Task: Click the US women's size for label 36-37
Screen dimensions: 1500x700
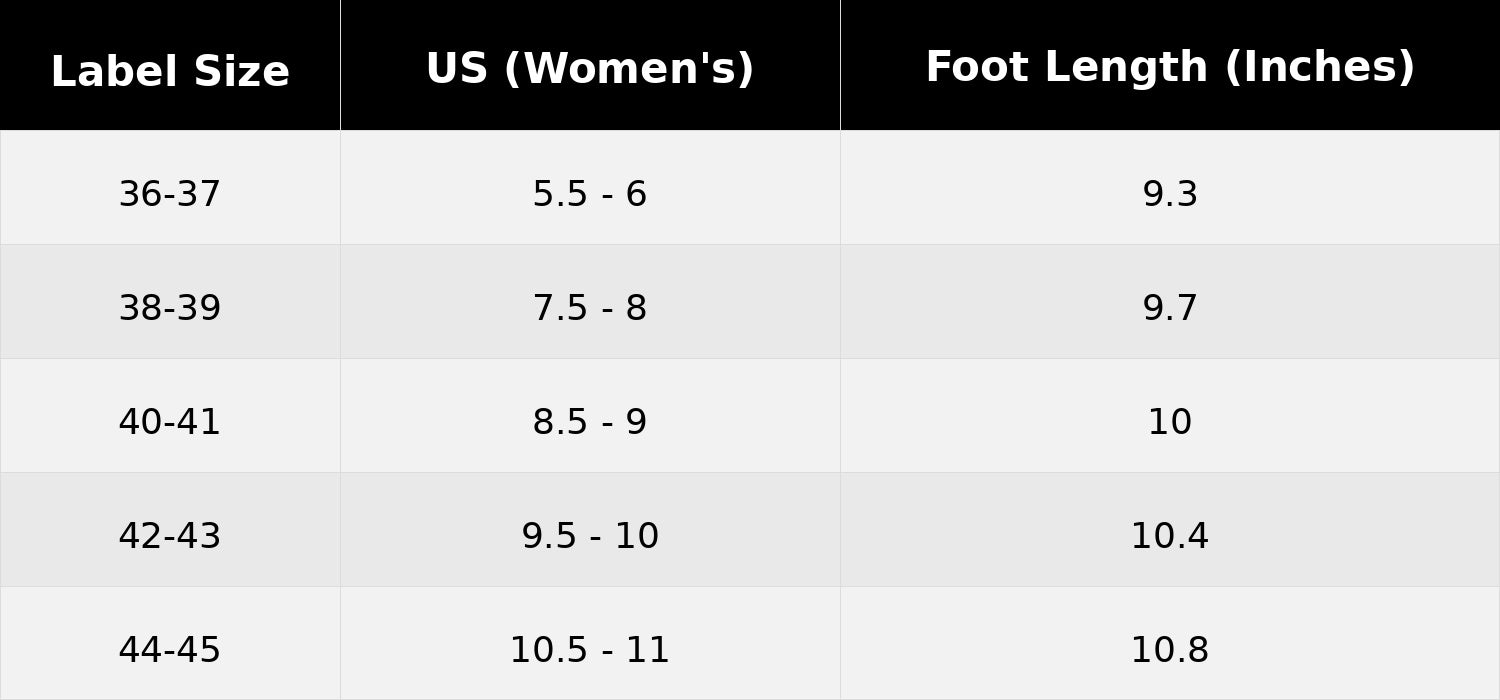Action: coord(590,194)
